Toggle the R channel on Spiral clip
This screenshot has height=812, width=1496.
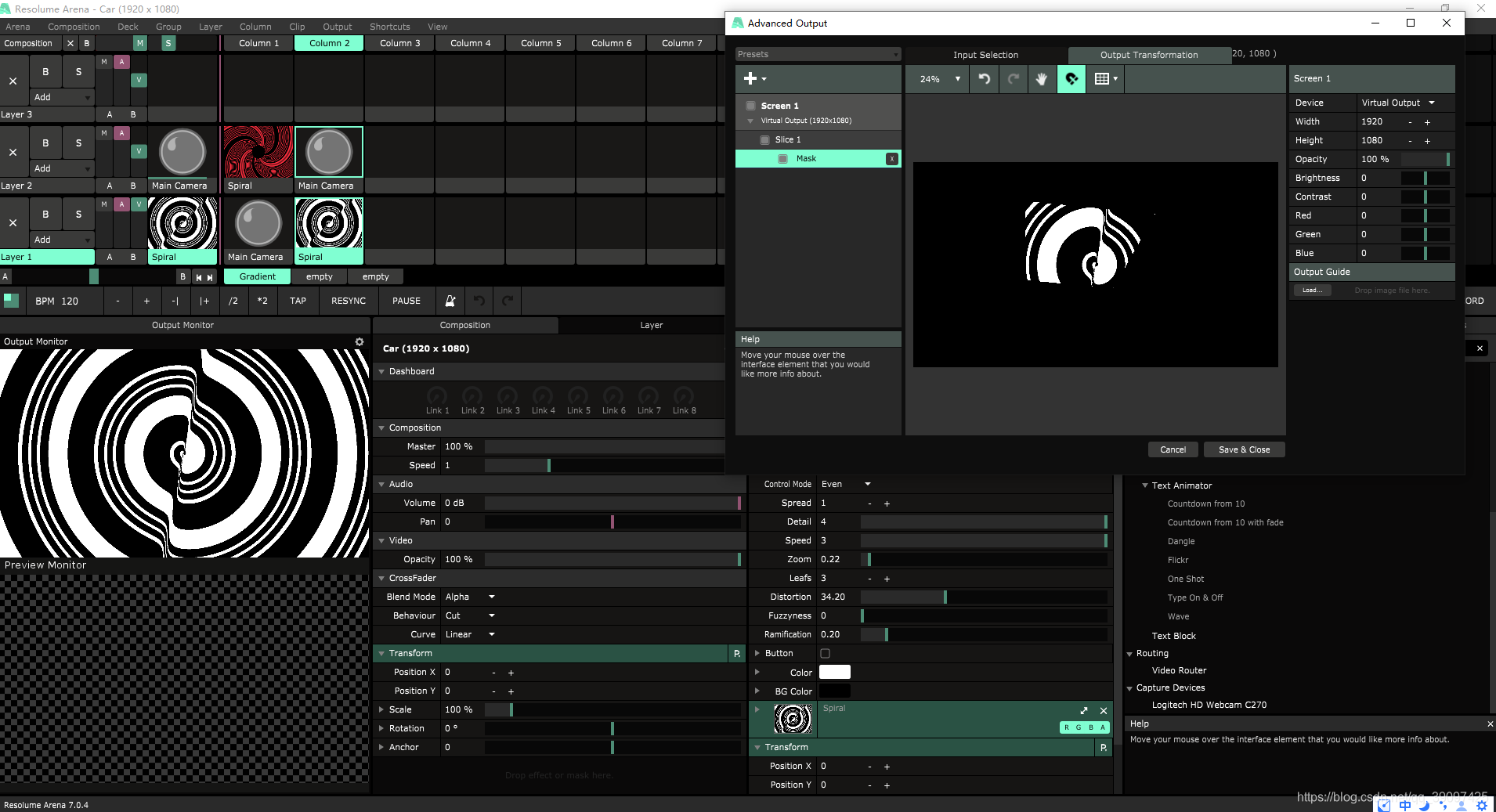(1067, 728)
